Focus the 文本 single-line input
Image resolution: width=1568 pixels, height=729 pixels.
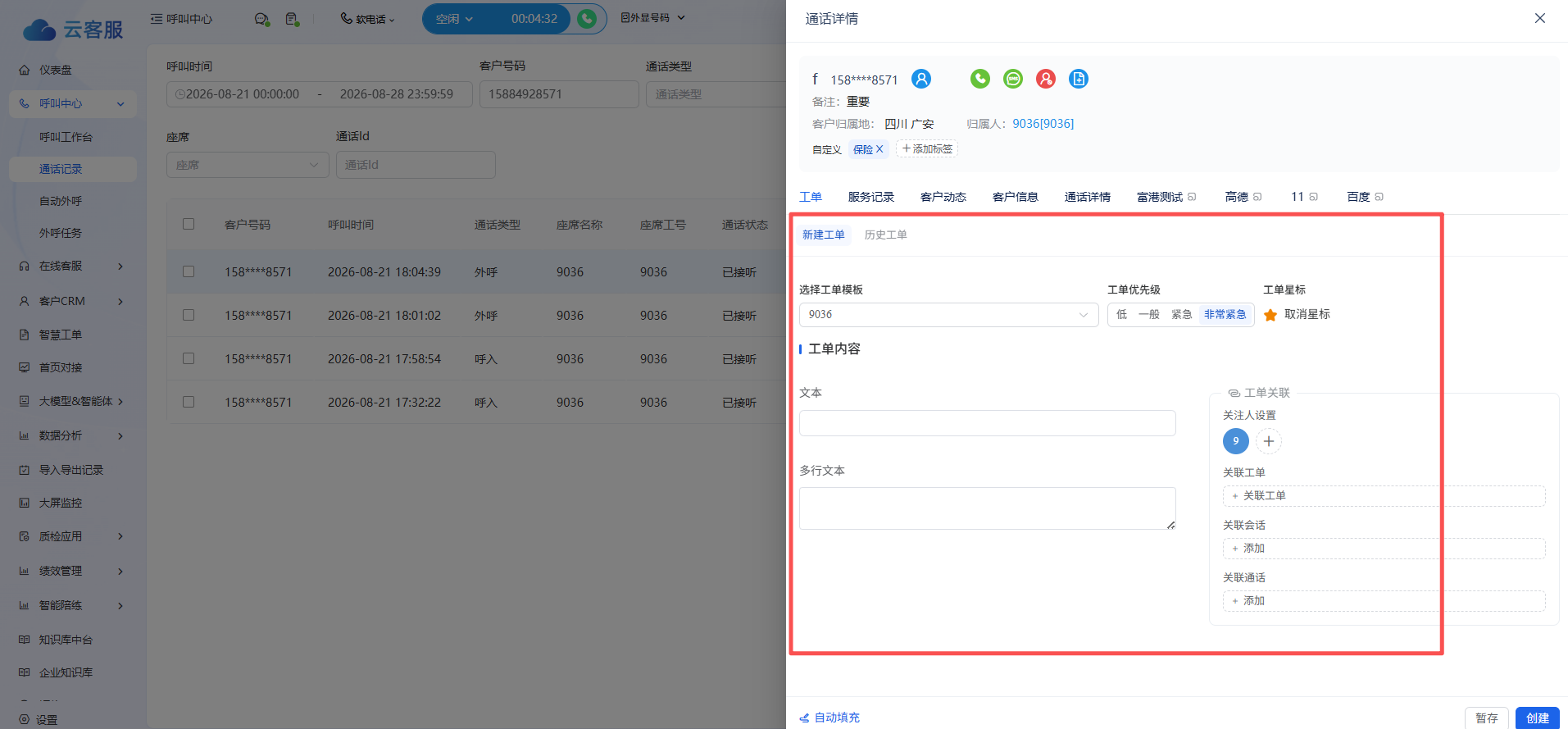pyautogui.click(x=987, y=423)
